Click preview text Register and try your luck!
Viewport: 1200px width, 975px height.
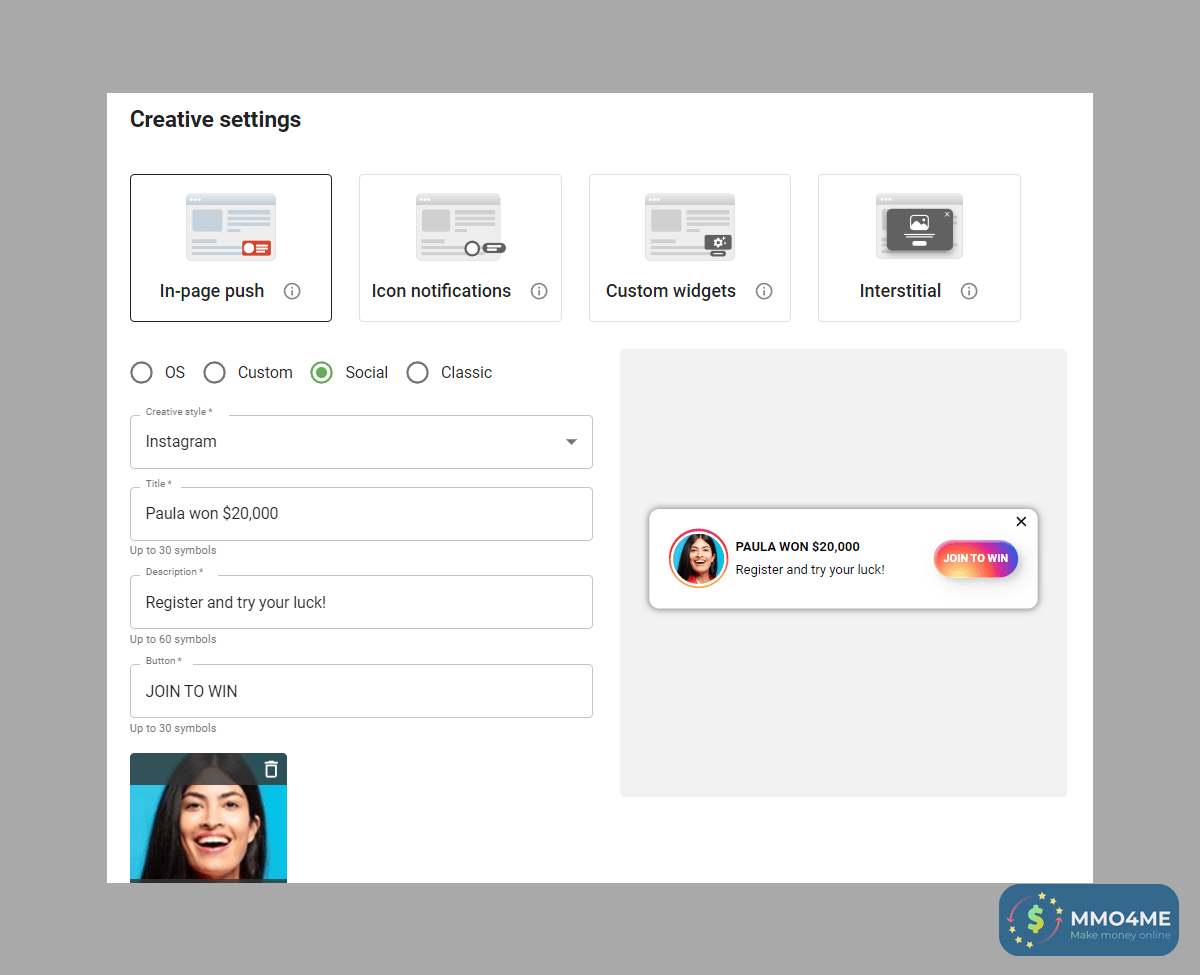(x=810, y=570)
